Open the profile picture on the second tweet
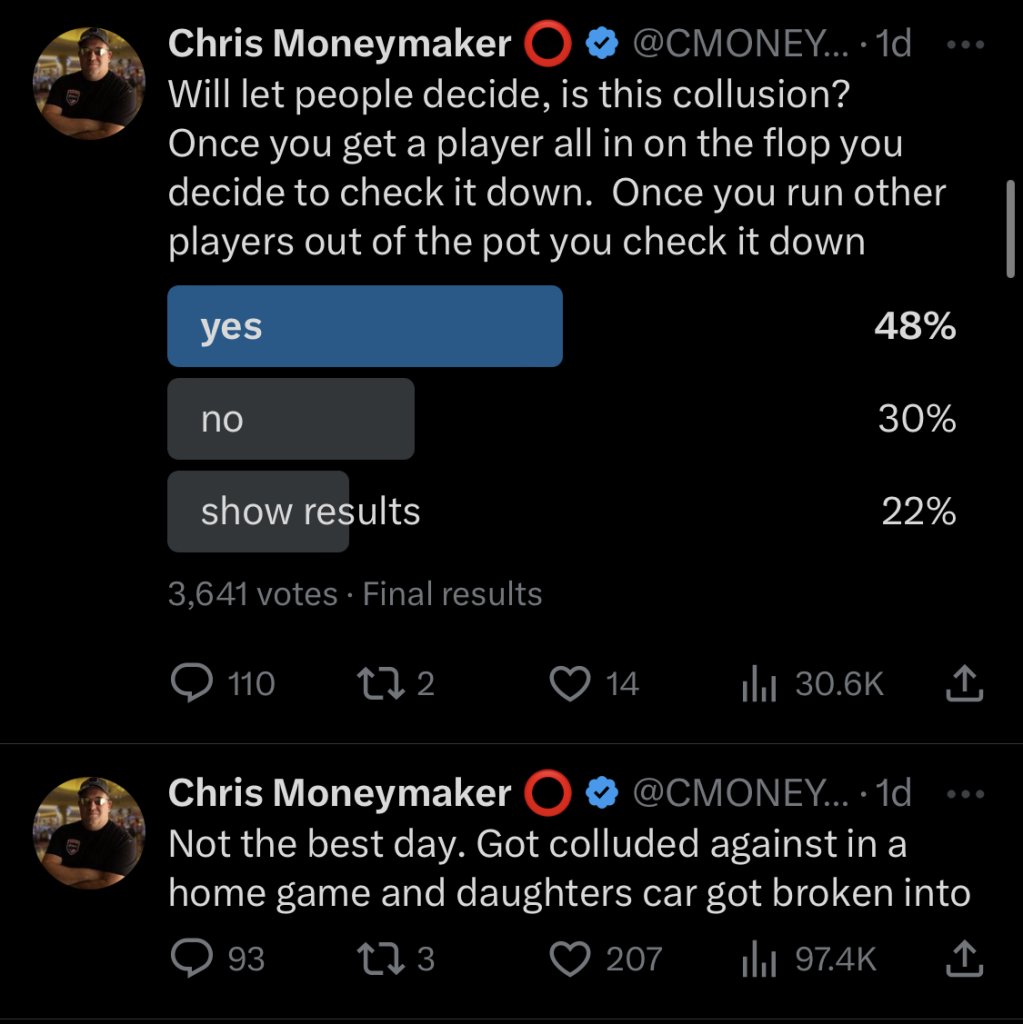Viewport: 1023px width, 1024px height. tap(88, 833)
